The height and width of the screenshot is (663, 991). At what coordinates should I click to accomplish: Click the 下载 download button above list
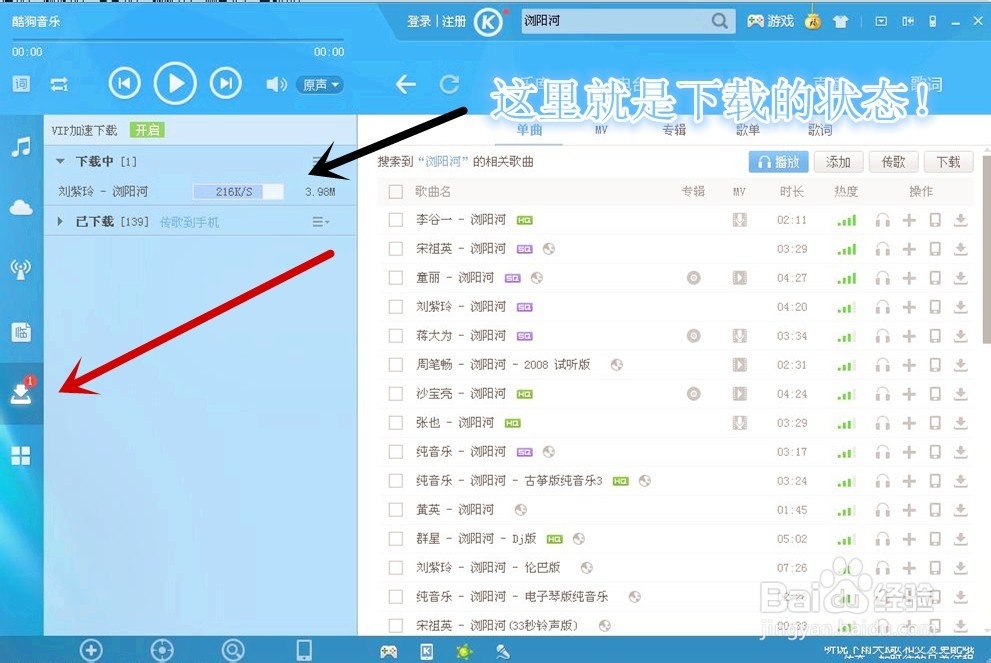click(x=948, y=162)
